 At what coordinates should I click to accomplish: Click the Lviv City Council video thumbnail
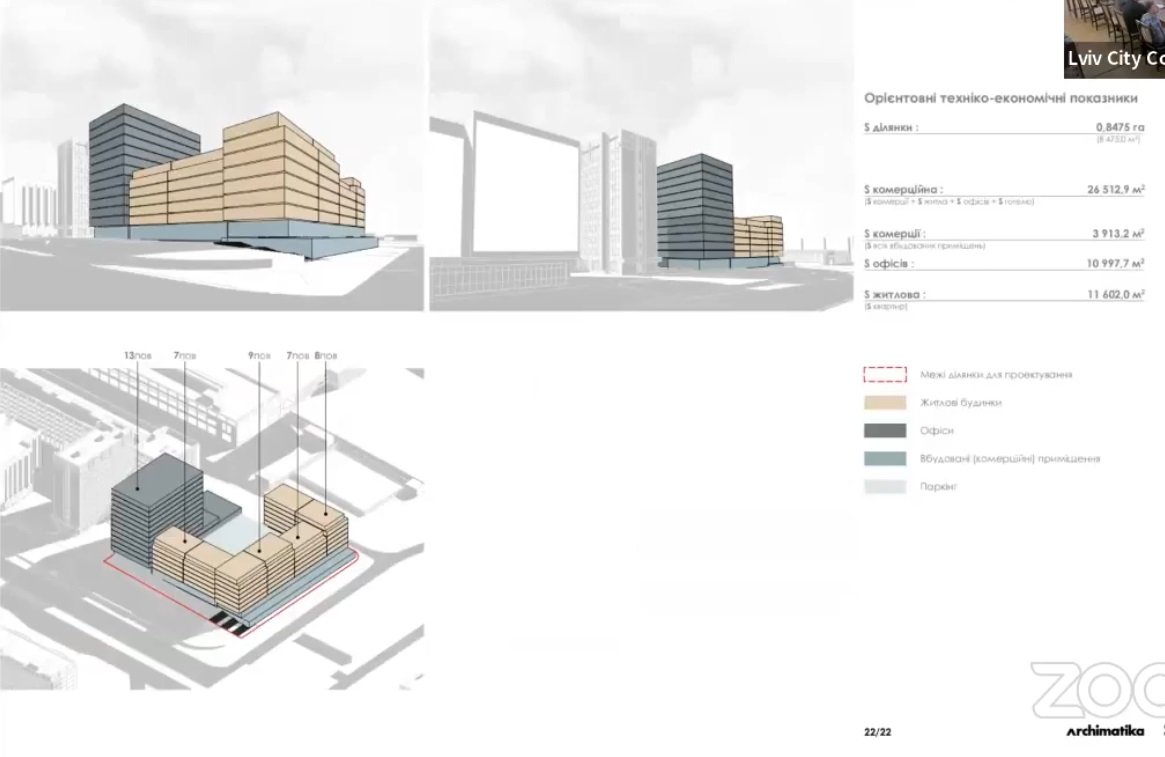tap(1114, 38)
